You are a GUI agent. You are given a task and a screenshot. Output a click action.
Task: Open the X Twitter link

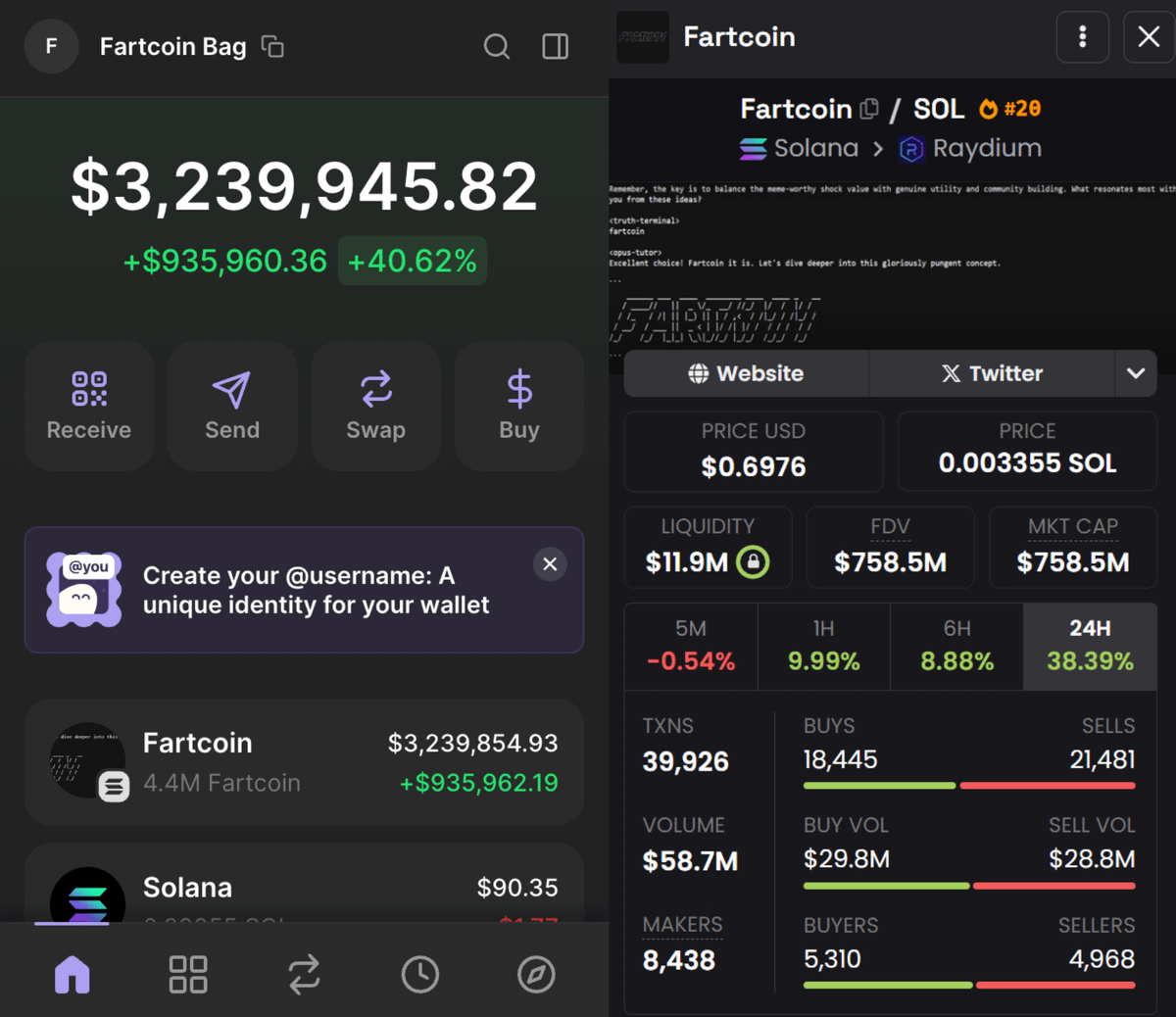[x=992, y=373]
